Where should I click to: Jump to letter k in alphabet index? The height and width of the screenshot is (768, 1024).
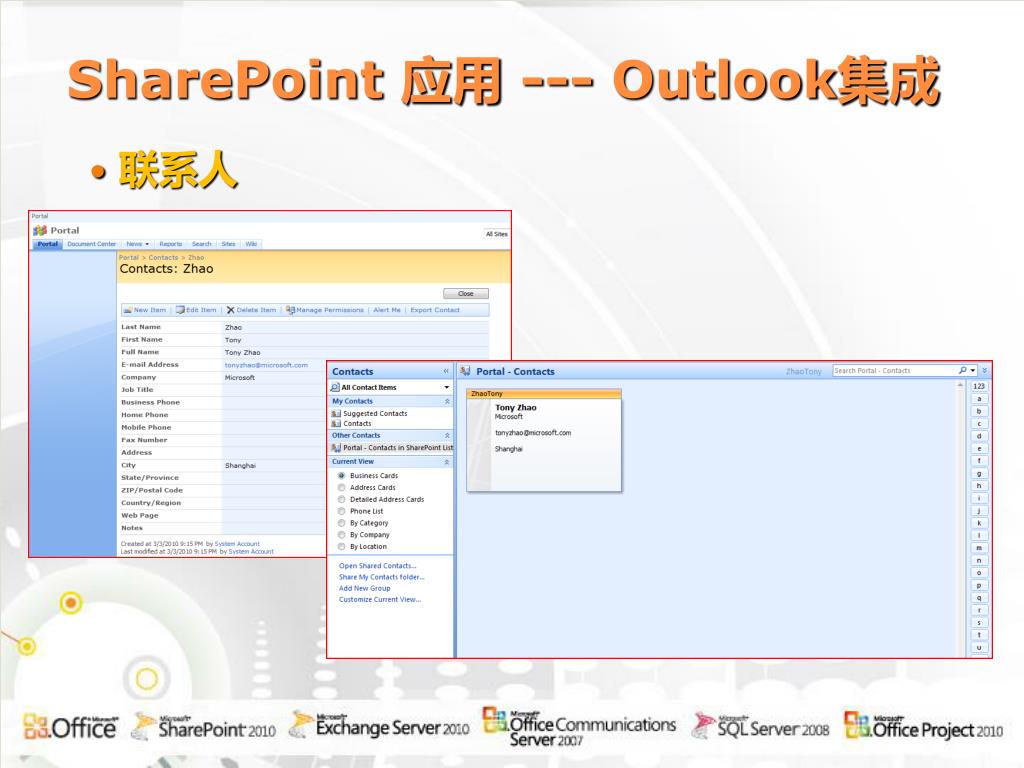point(978,523)
